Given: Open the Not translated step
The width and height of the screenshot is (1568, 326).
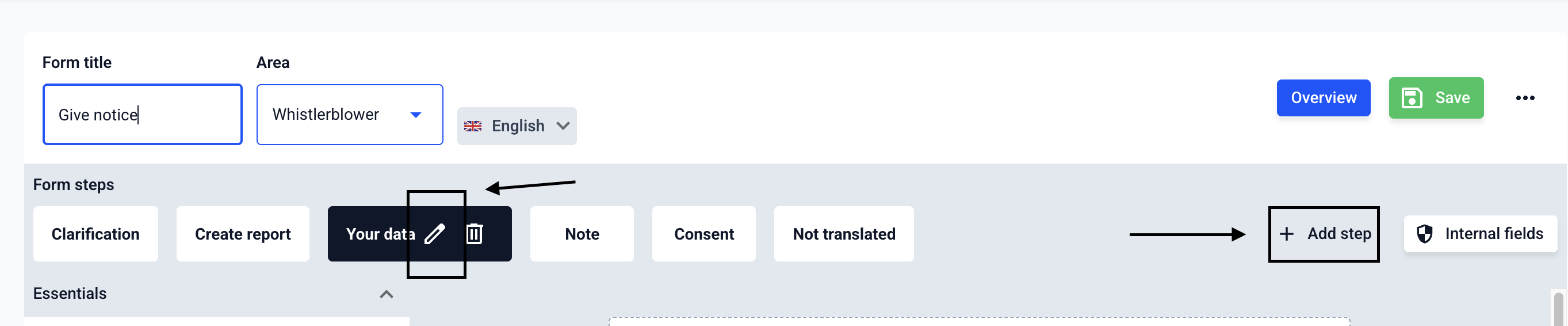Looking at the screenshot, I should point(844,234).
